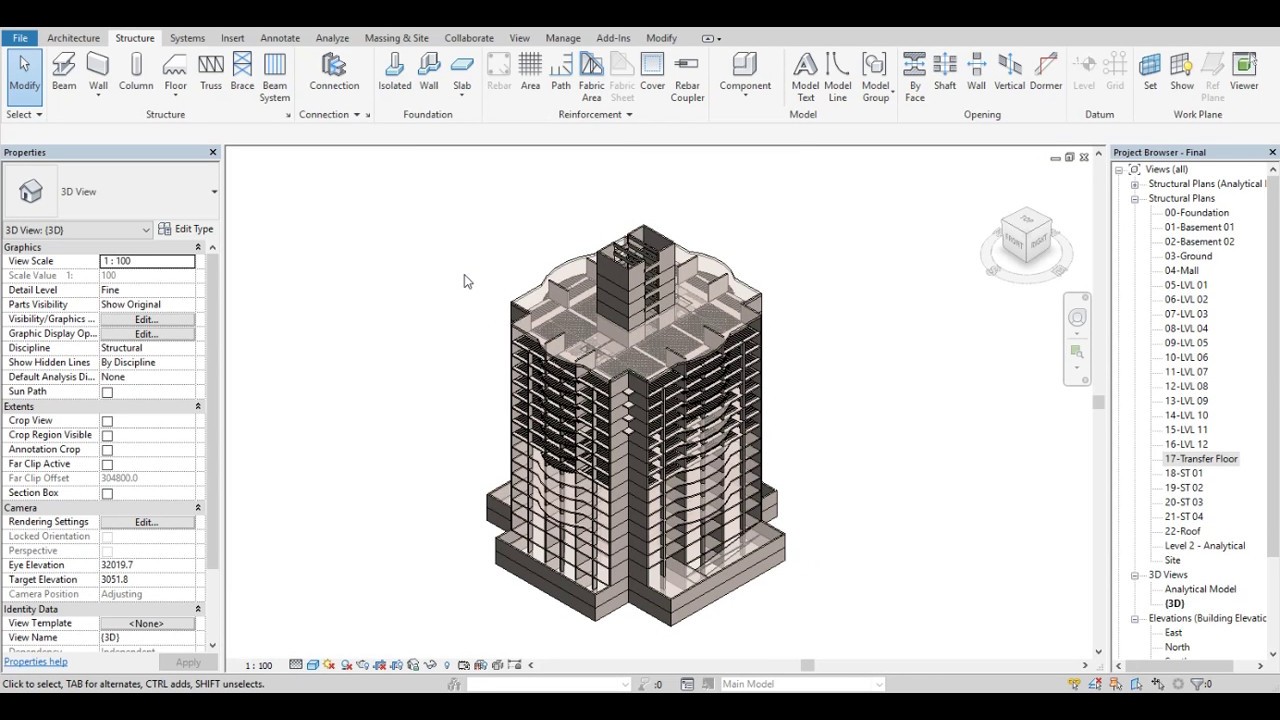Open the File menu tab

click(x=20, y=38)
